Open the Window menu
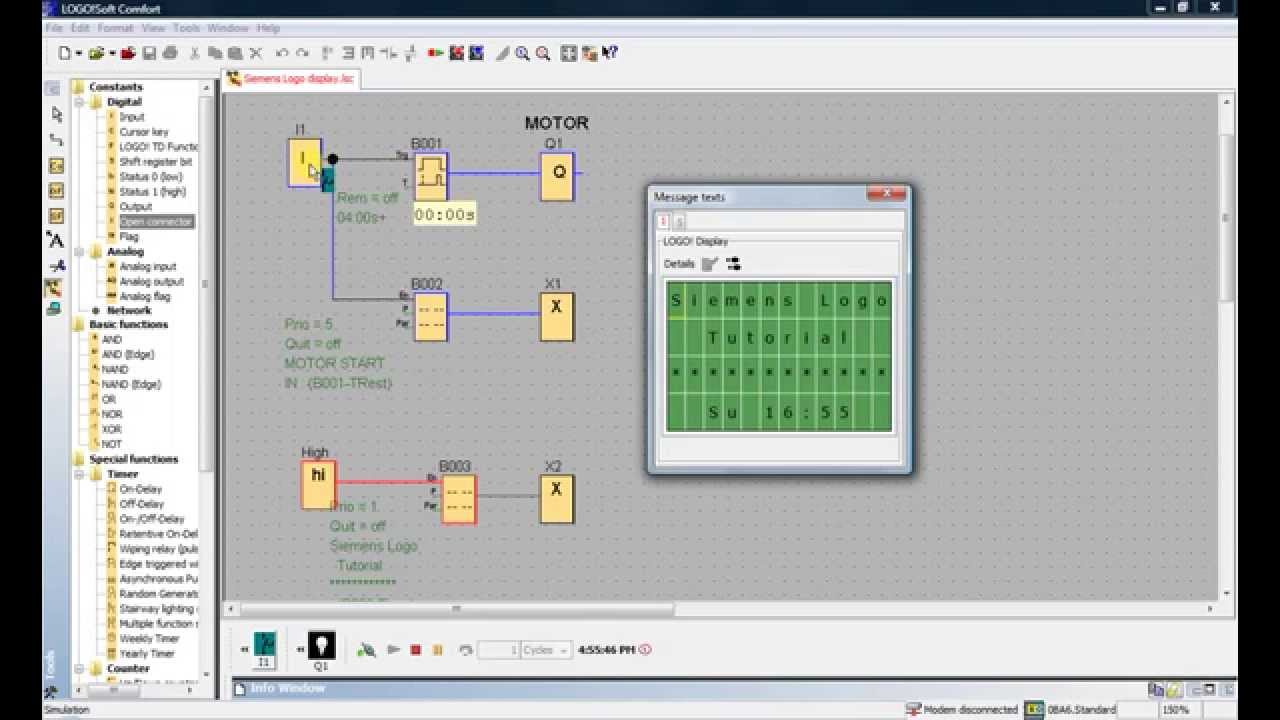 (228, 28)
